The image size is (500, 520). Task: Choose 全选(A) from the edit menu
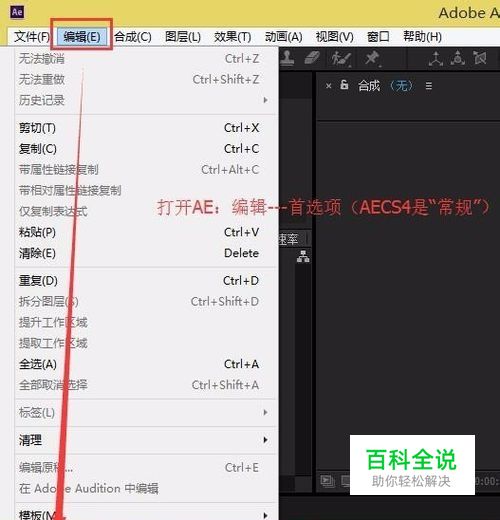tap(147, 364)
